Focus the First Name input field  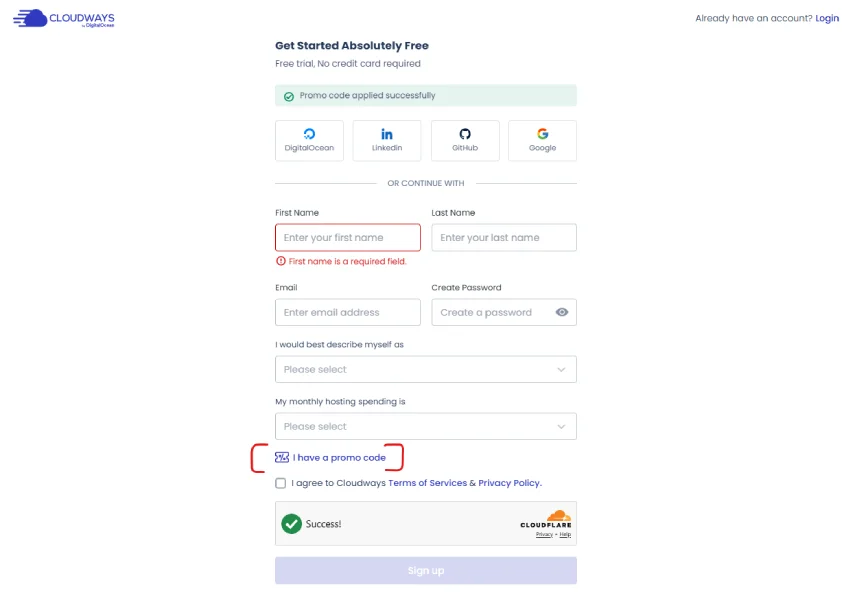(348, 237)
